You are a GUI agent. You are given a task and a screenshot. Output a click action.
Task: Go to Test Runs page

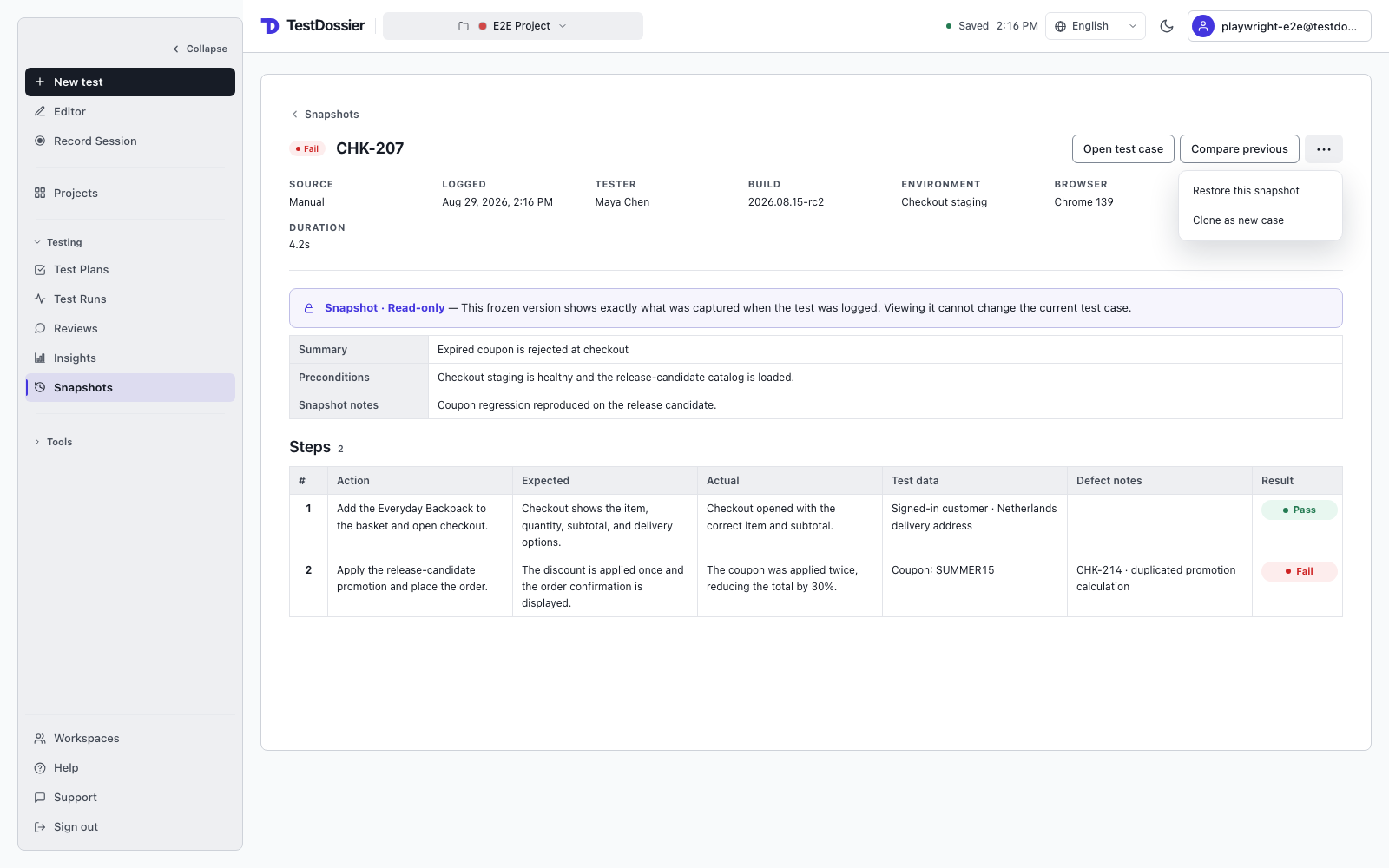pyautogui.click(x=130, y=299)
